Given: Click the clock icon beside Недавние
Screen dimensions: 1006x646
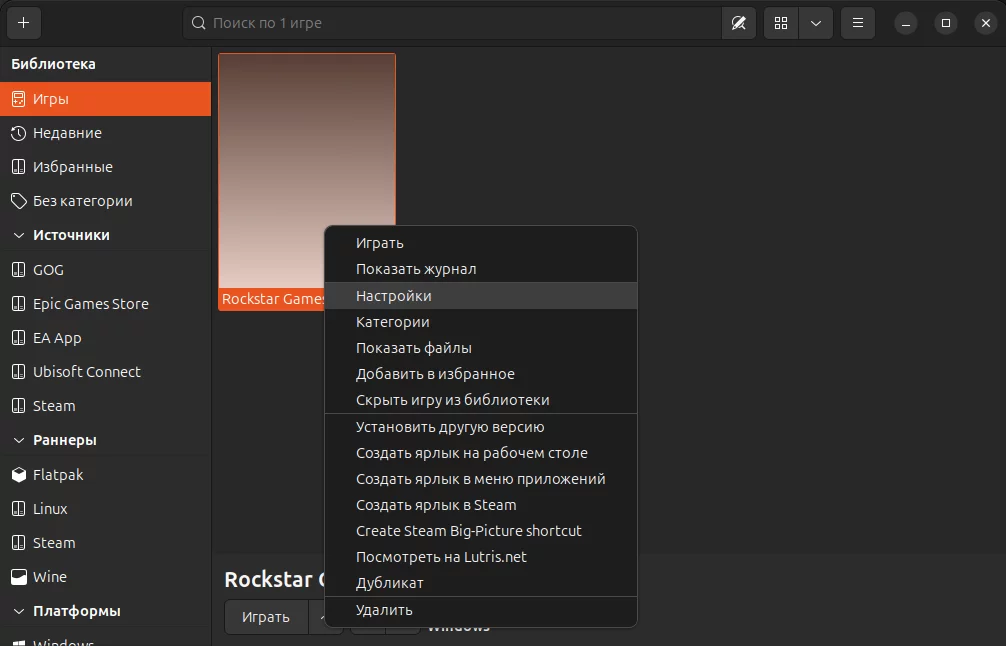Looking at the screenshot, I should pyautogui.click(x=19, y=133).
